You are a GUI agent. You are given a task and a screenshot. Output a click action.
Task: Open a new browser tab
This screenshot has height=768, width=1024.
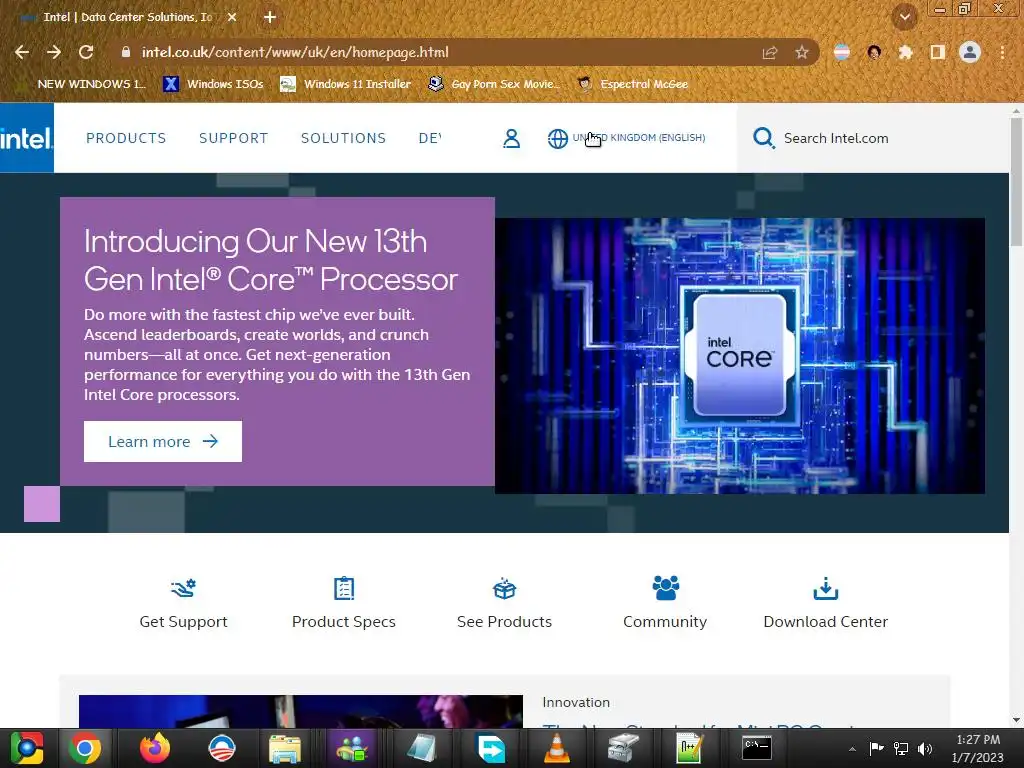point(270,17)
